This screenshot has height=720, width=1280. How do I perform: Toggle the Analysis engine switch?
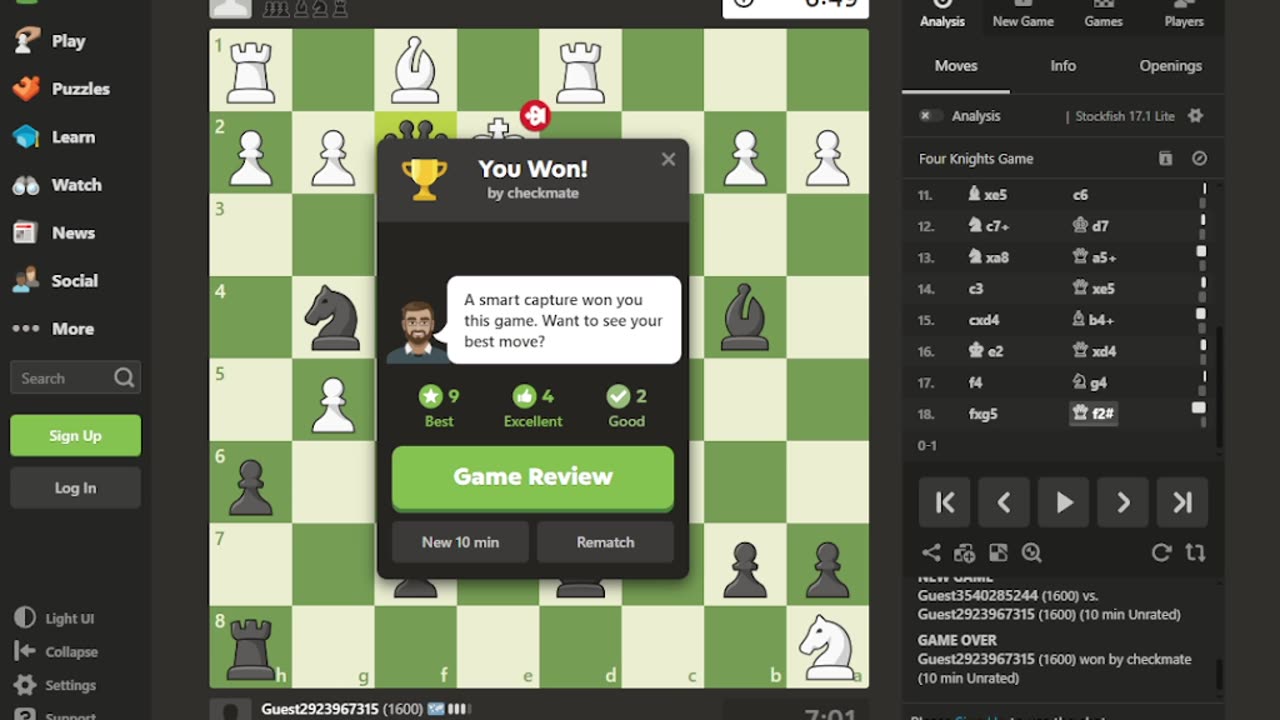point(930,116)
